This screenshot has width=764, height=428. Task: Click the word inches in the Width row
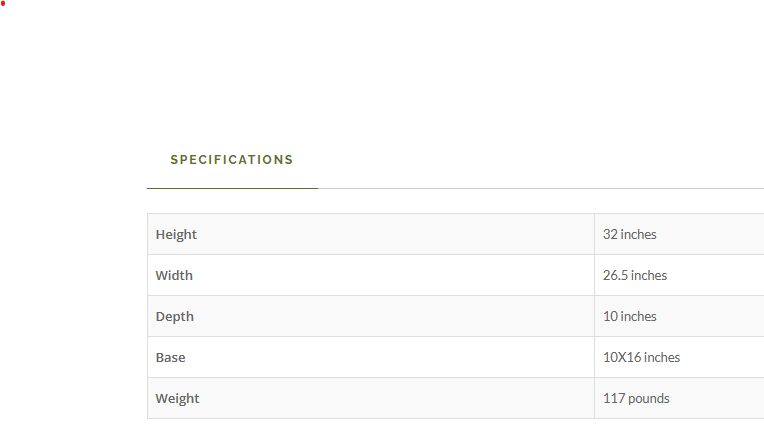pyautogui.click(x=649, y=275)
